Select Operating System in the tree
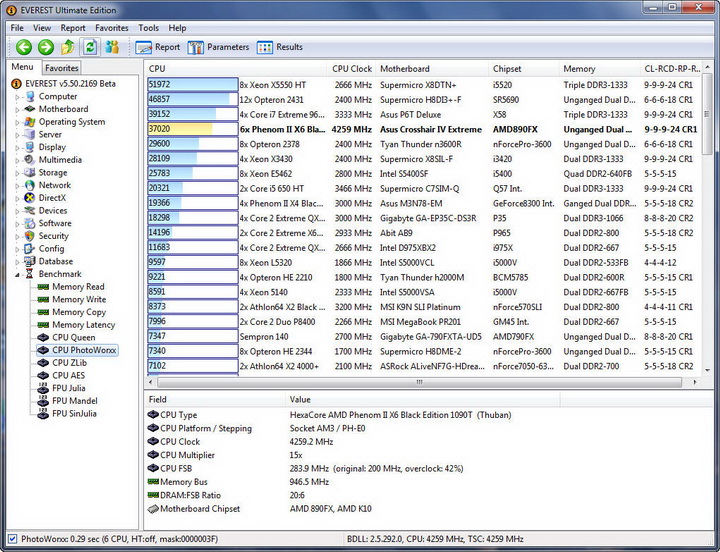 point(72,122)
